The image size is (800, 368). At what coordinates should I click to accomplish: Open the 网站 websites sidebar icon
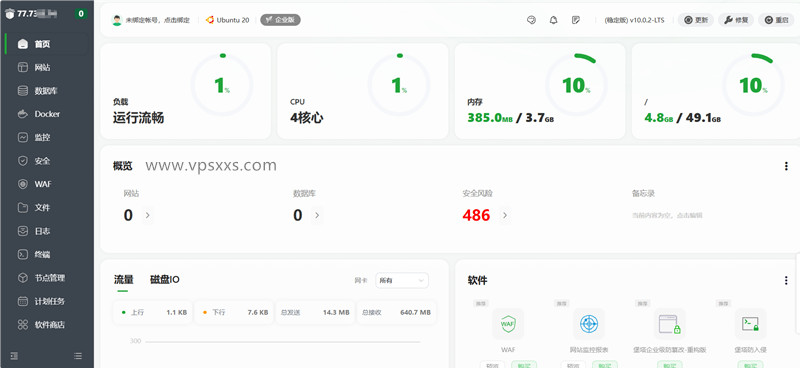22,67
